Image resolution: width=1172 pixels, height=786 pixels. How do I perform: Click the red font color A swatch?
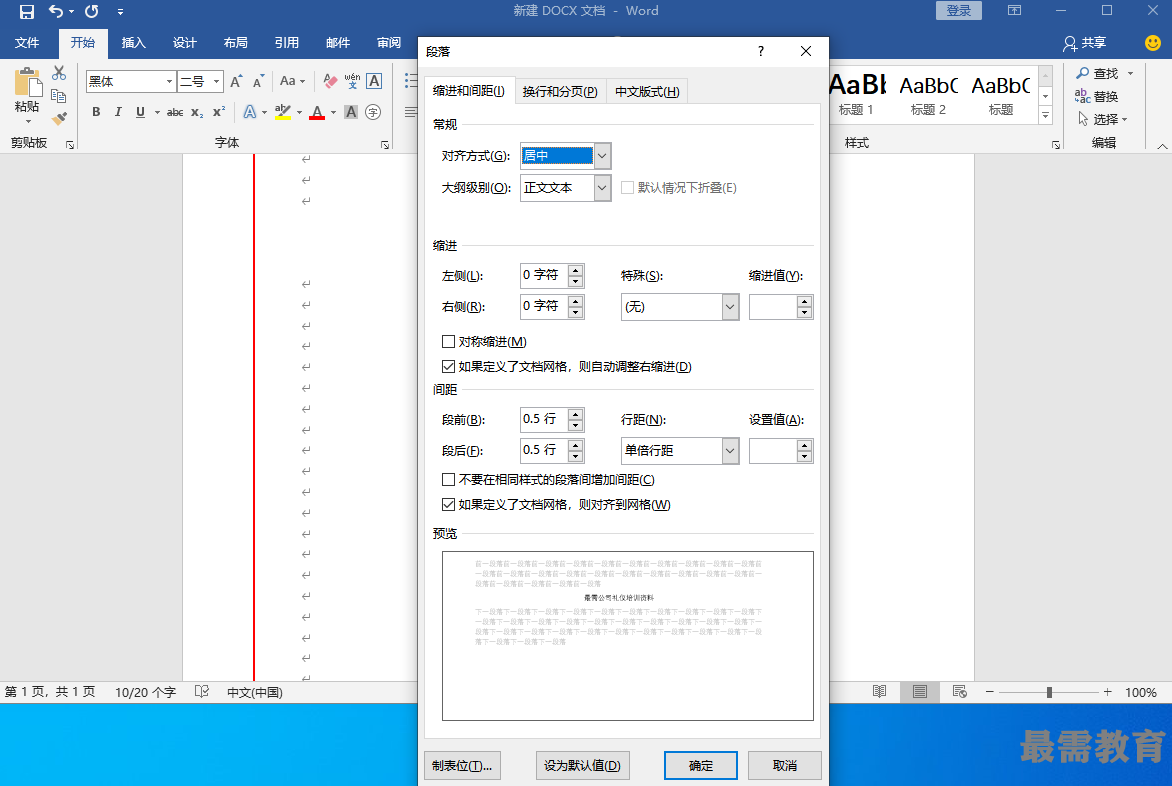click(317, 113)
